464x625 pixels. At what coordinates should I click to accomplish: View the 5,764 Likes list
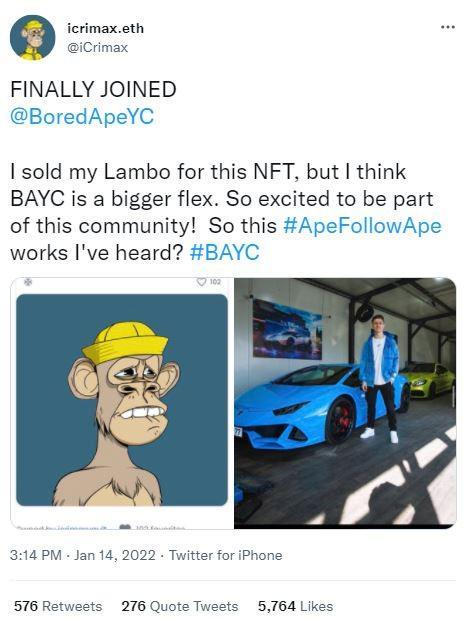(295, 606)
